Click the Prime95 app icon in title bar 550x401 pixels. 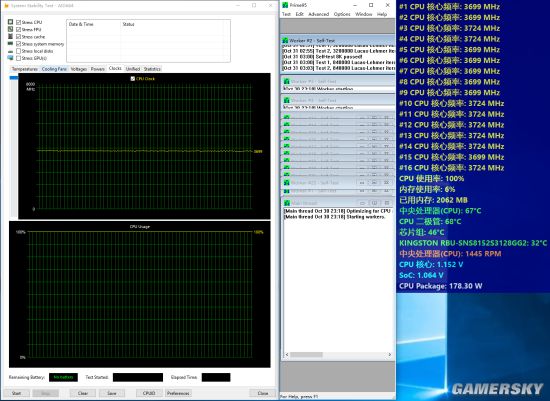[x=285, y=5]
